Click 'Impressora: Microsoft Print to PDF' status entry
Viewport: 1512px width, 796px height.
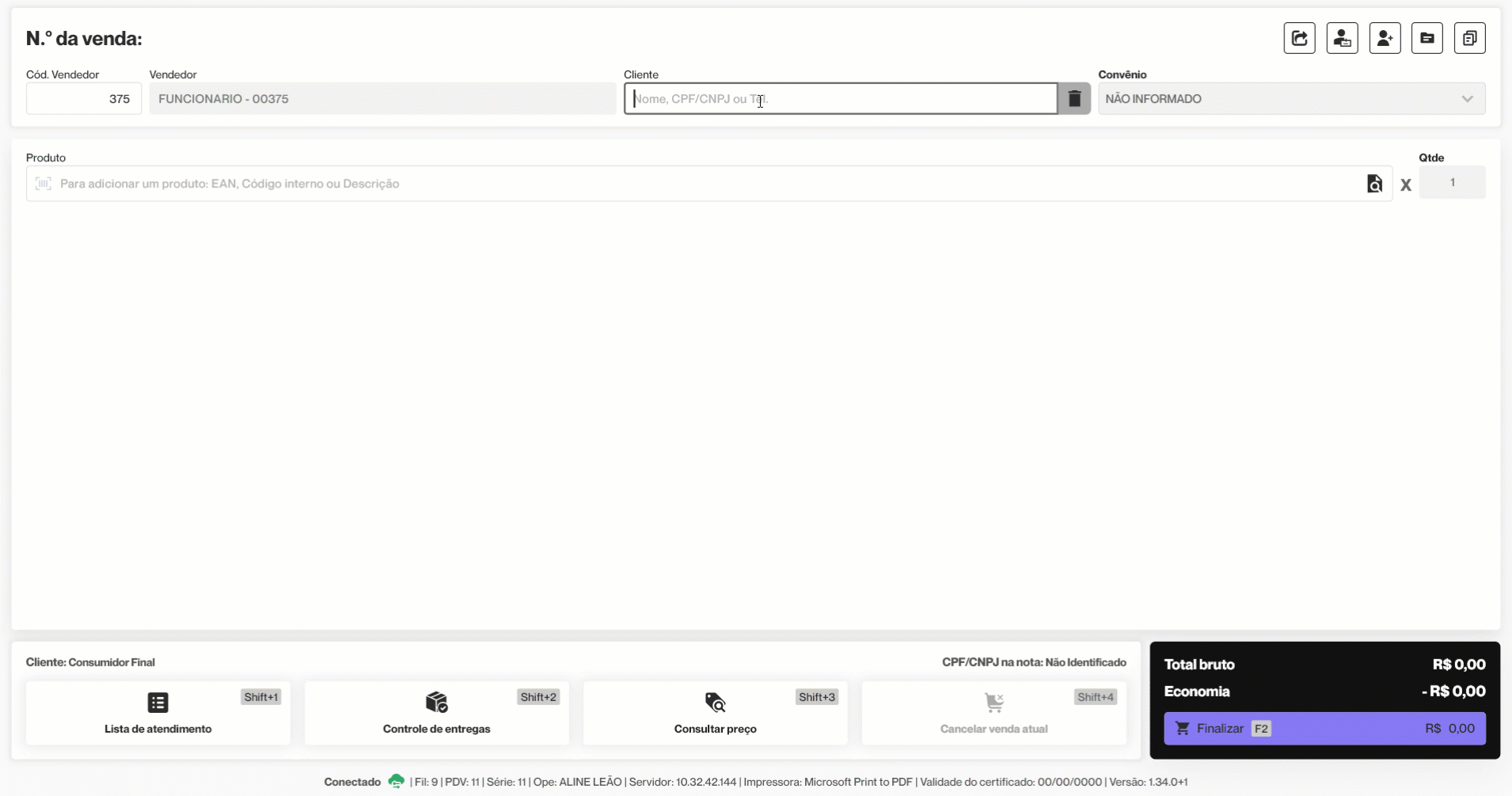click(x=828, y=782)
